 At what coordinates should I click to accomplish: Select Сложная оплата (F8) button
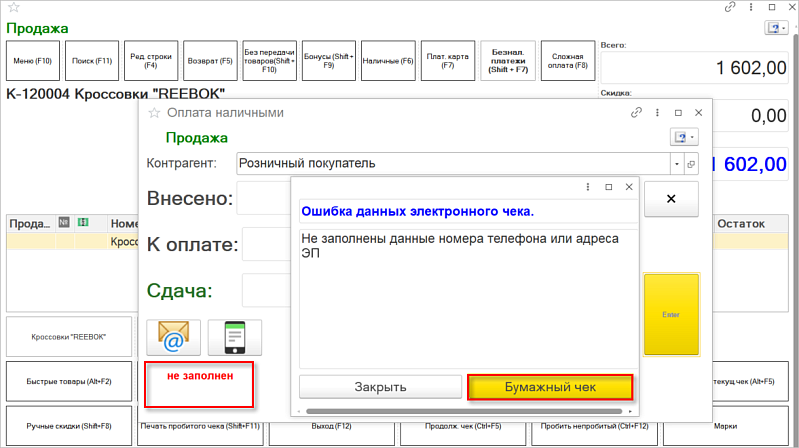566,61
